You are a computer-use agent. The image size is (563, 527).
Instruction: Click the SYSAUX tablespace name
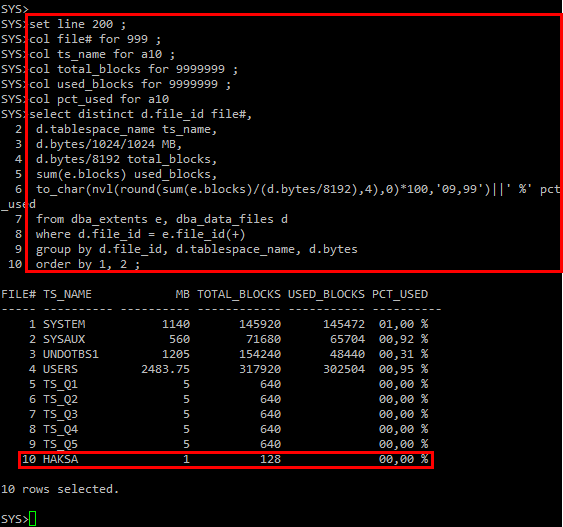click(x=64, y=339)
